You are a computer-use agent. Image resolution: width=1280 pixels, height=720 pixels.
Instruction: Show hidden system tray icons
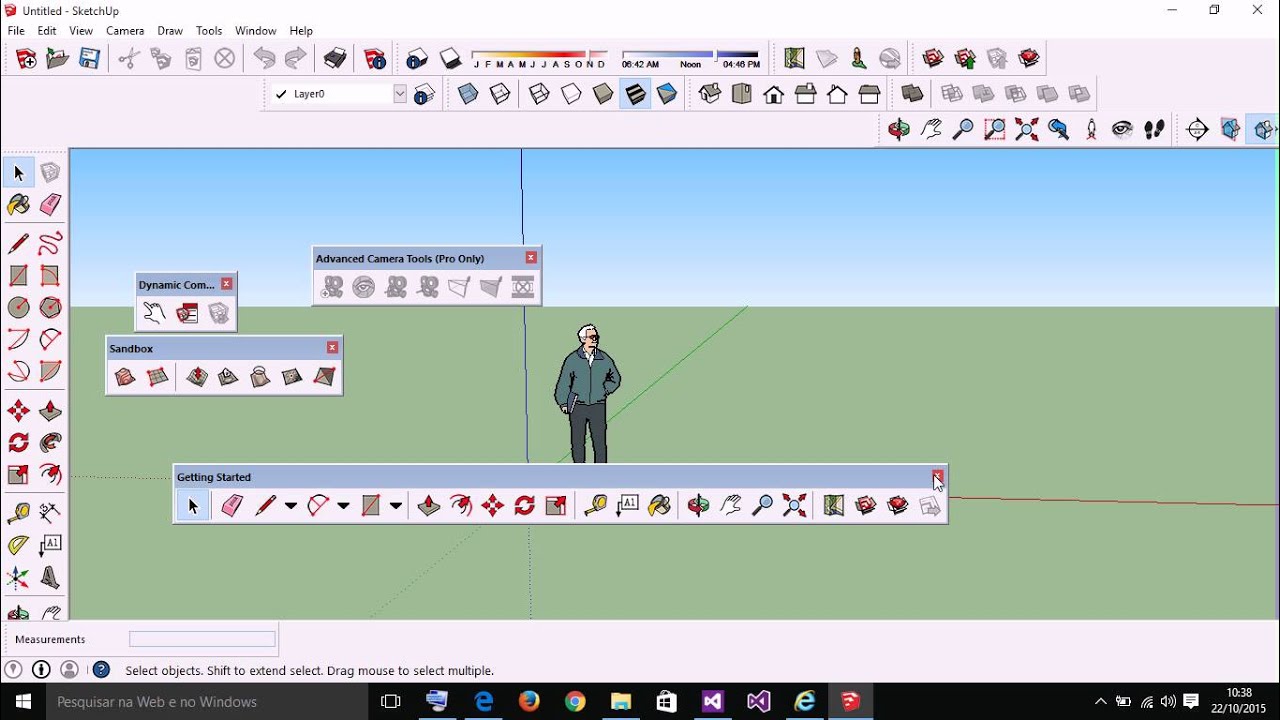click(1101, 702)
